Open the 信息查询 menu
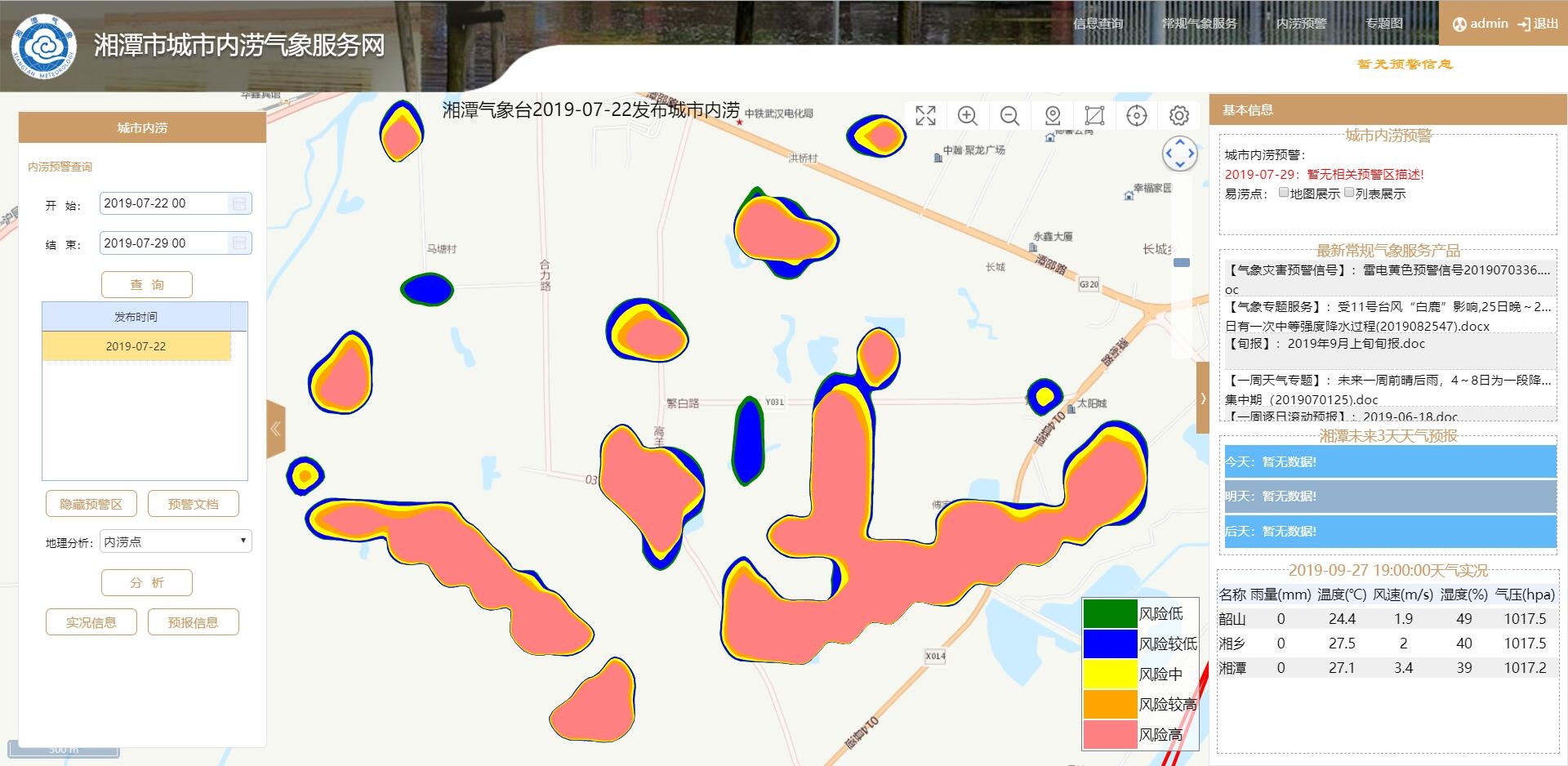Image resolution: width=1568 pixels, height=766 pixels. coord(1098,24)
